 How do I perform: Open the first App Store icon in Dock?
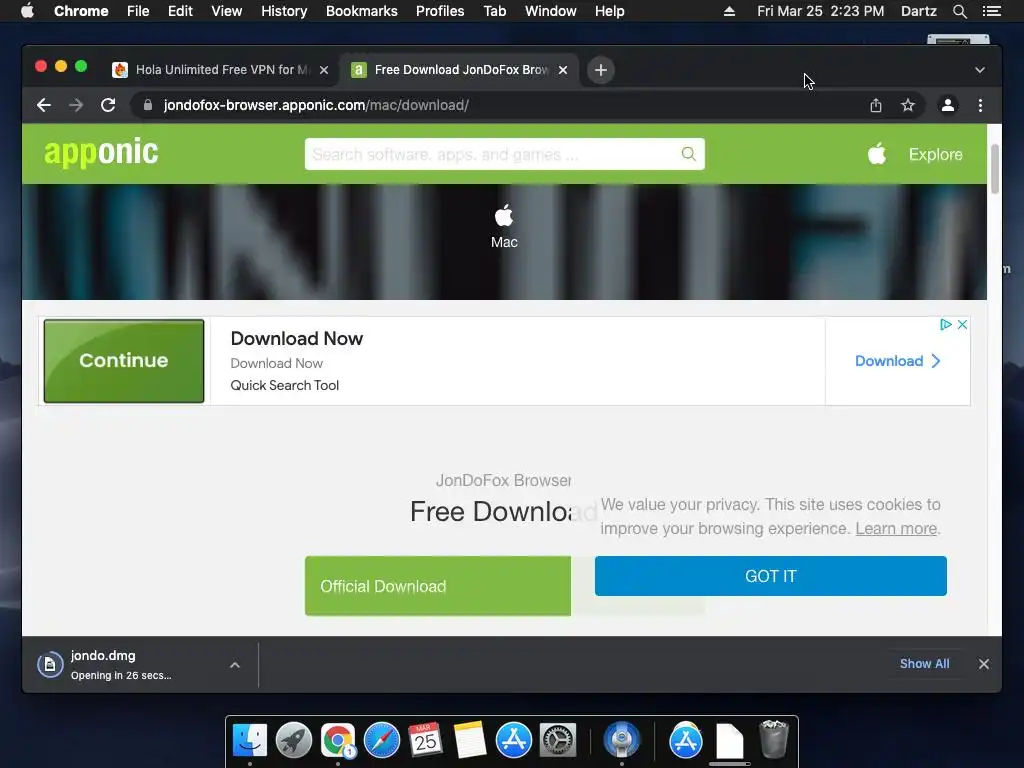click(x=513, y=740)
